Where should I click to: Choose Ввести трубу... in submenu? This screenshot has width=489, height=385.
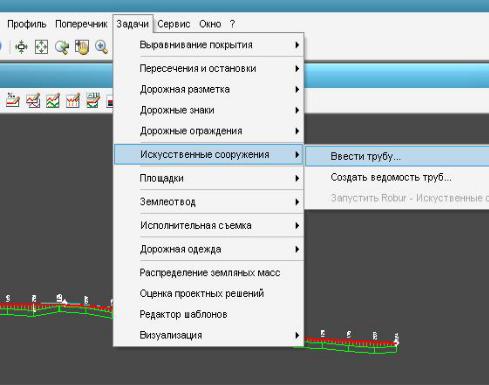[x=397, y=156]
